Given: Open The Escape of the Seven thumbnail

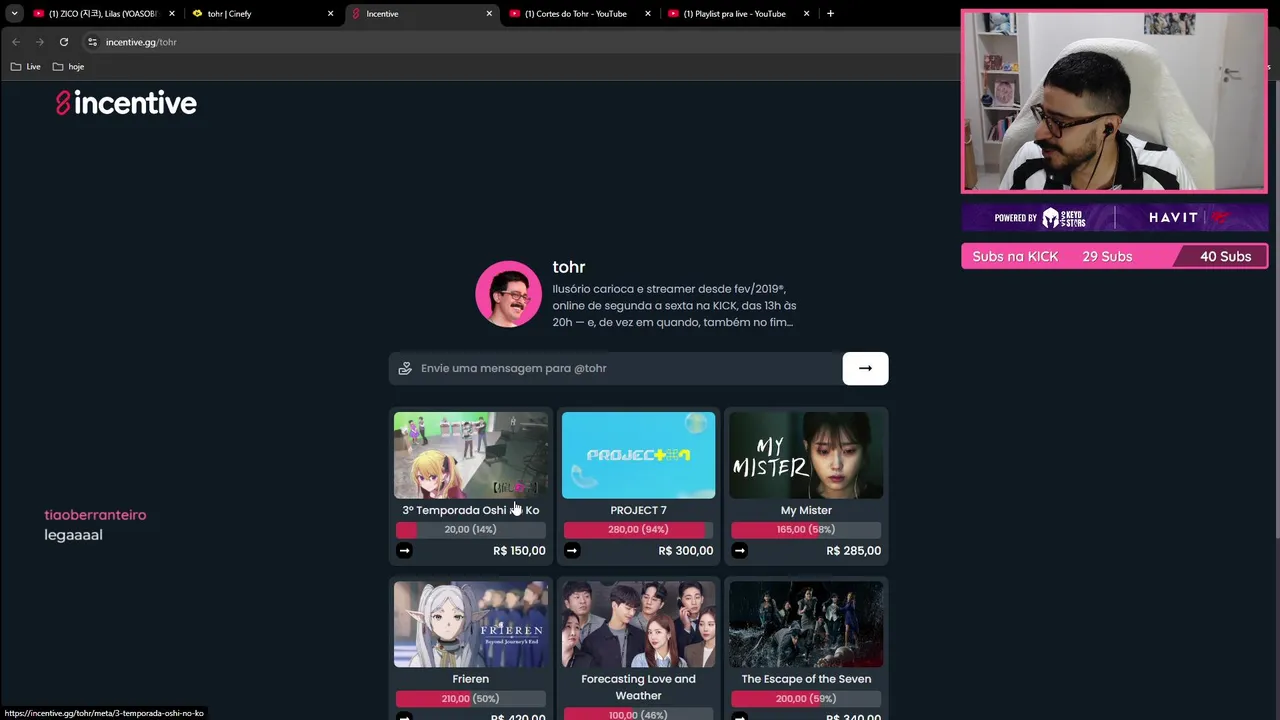Looking at the screenshot, I should (x=806, y=624).
